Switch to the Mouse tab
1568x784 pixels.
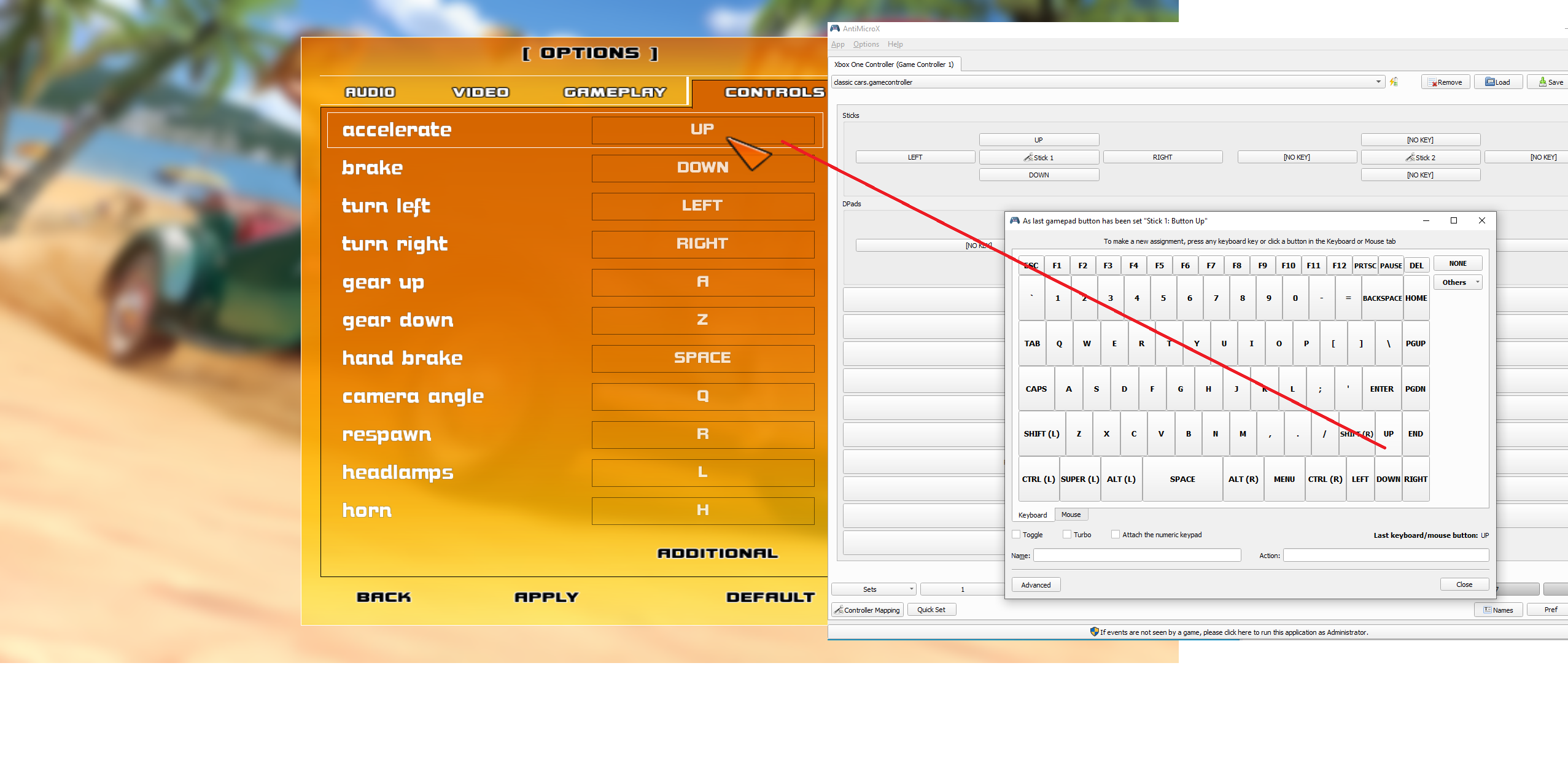point(1071,514)
